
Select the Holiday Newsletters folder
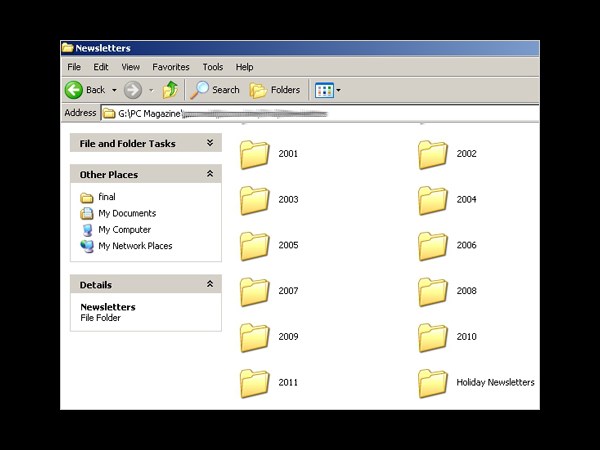433,383
